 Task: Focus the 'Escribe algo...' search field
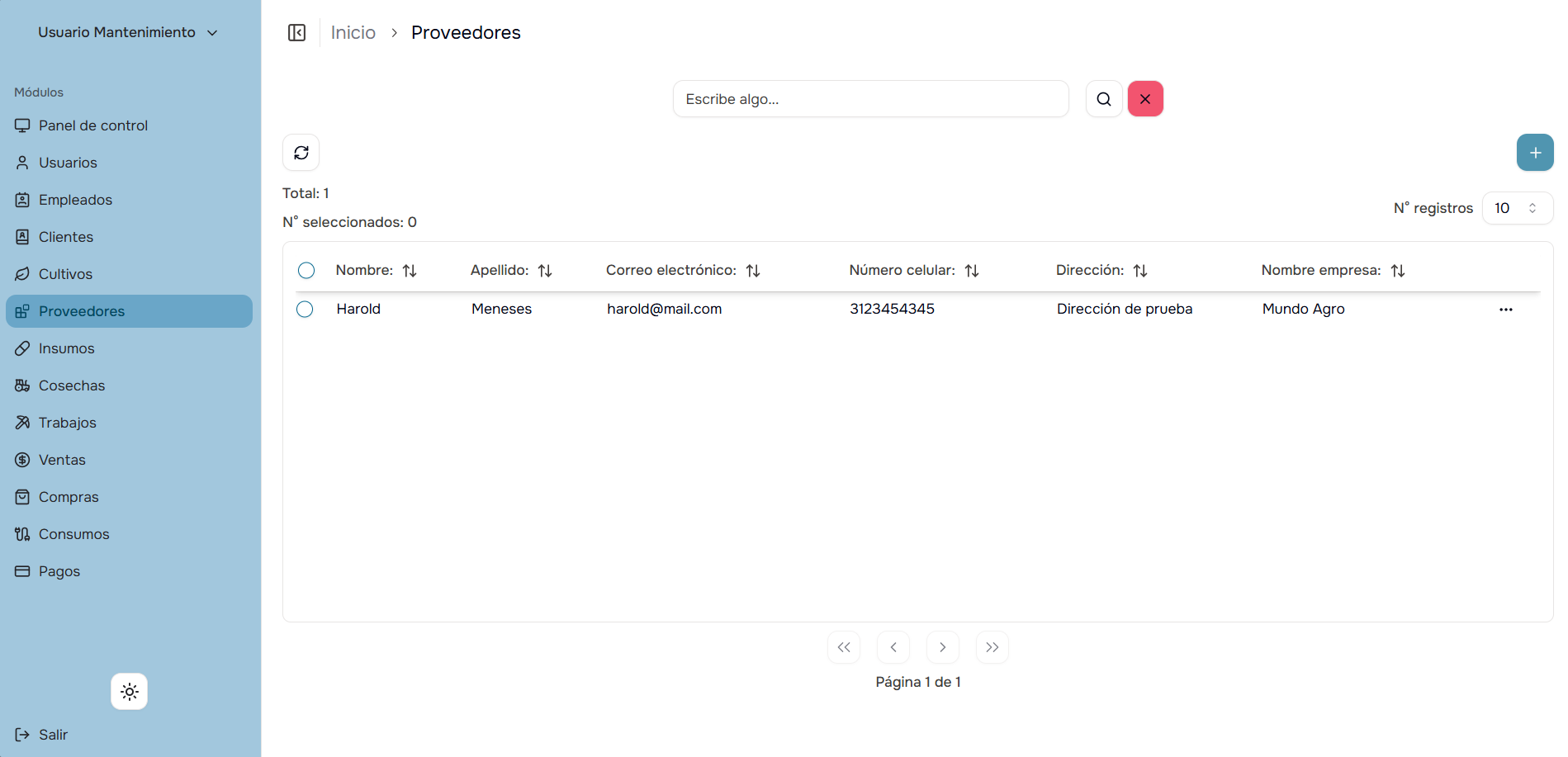point(870,99)
